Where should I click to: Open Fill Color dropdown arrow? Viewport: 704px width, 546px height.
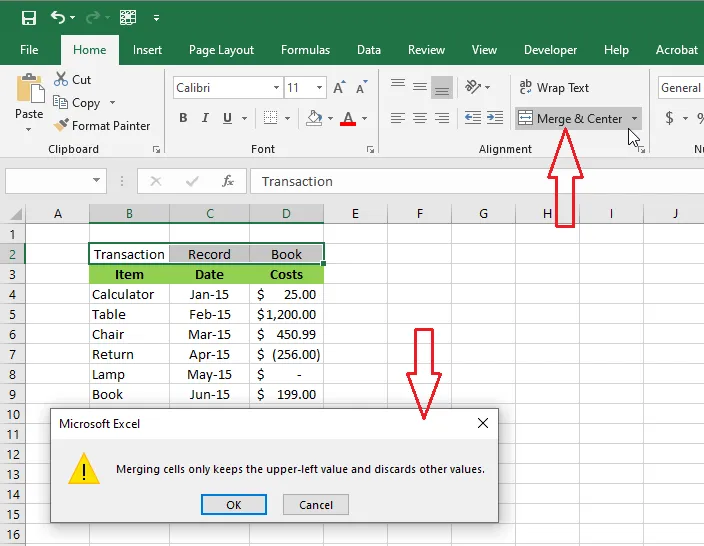pos(330,119)
